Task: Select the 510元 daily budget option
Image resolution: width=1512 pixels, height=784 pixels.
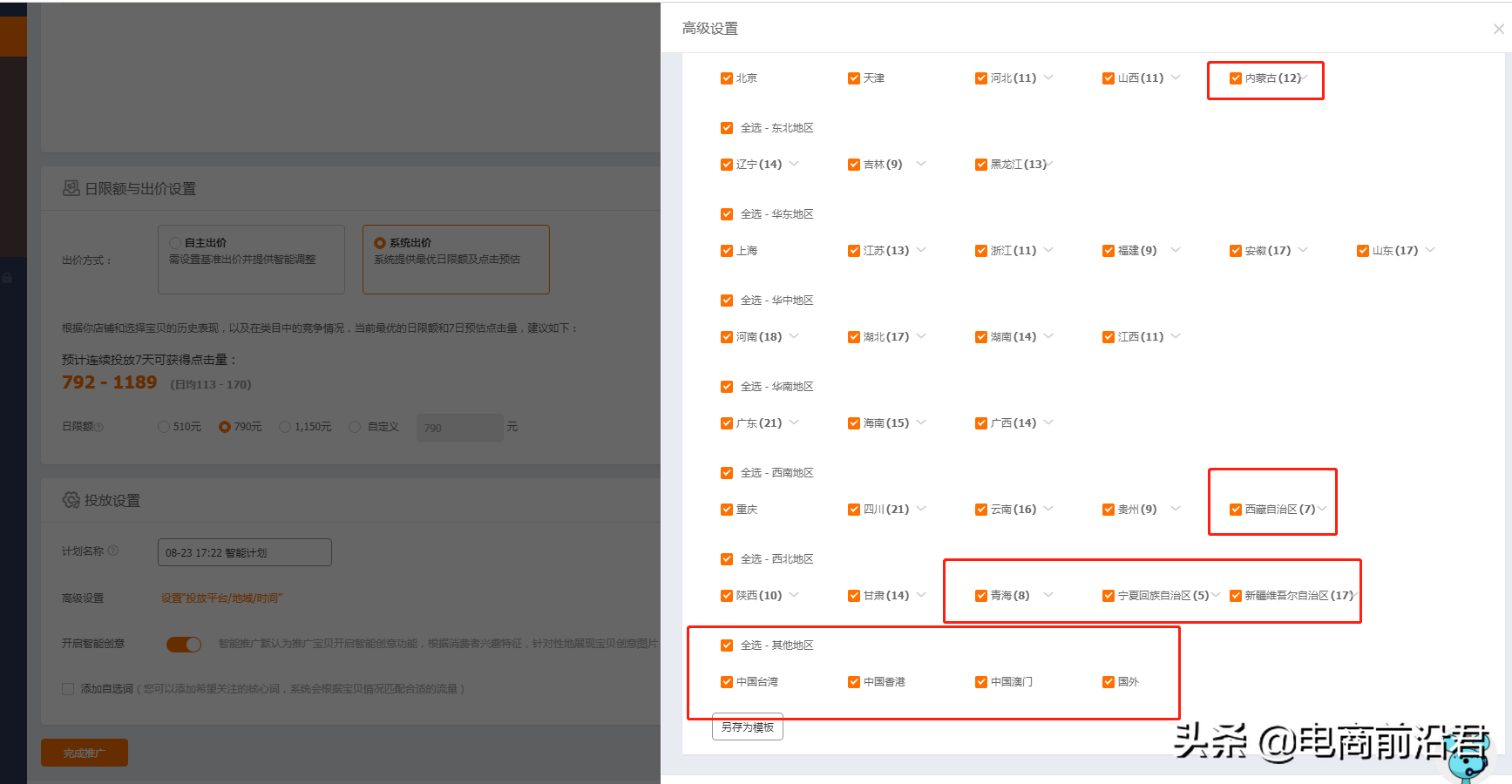Action: click(164, 427)
